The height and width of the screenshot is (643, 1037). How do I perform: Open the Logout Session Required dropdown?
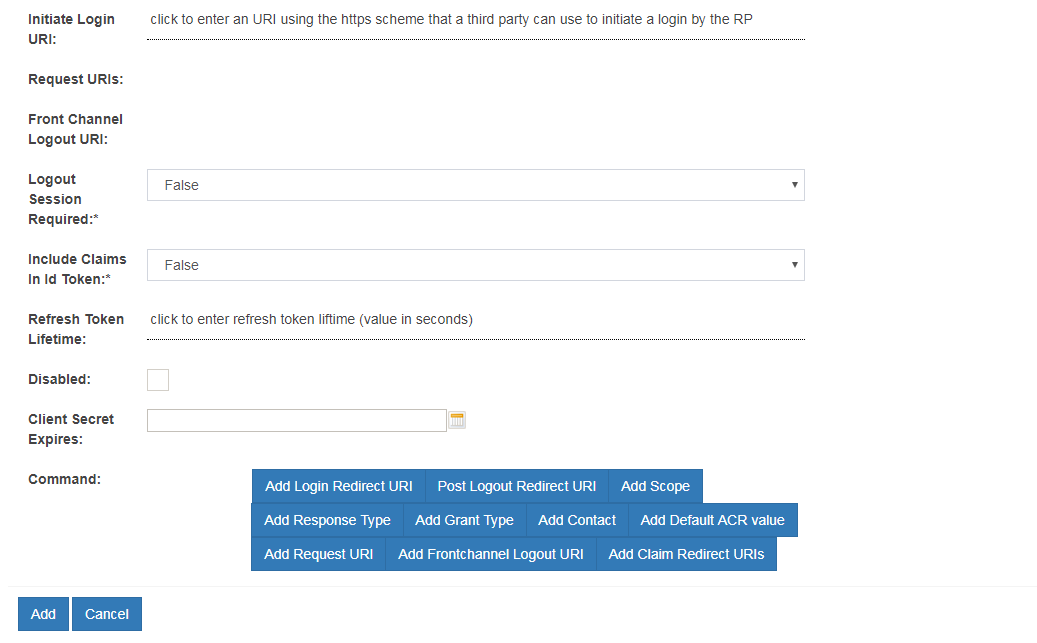[x=475, y=185]
